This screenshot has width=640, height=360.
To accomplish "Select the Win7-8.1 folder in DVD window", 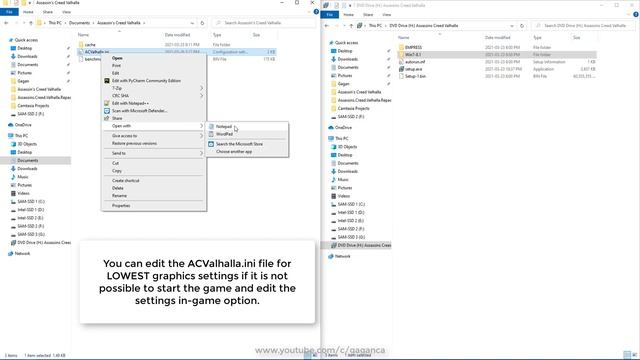I will click(x=413, y=55).
